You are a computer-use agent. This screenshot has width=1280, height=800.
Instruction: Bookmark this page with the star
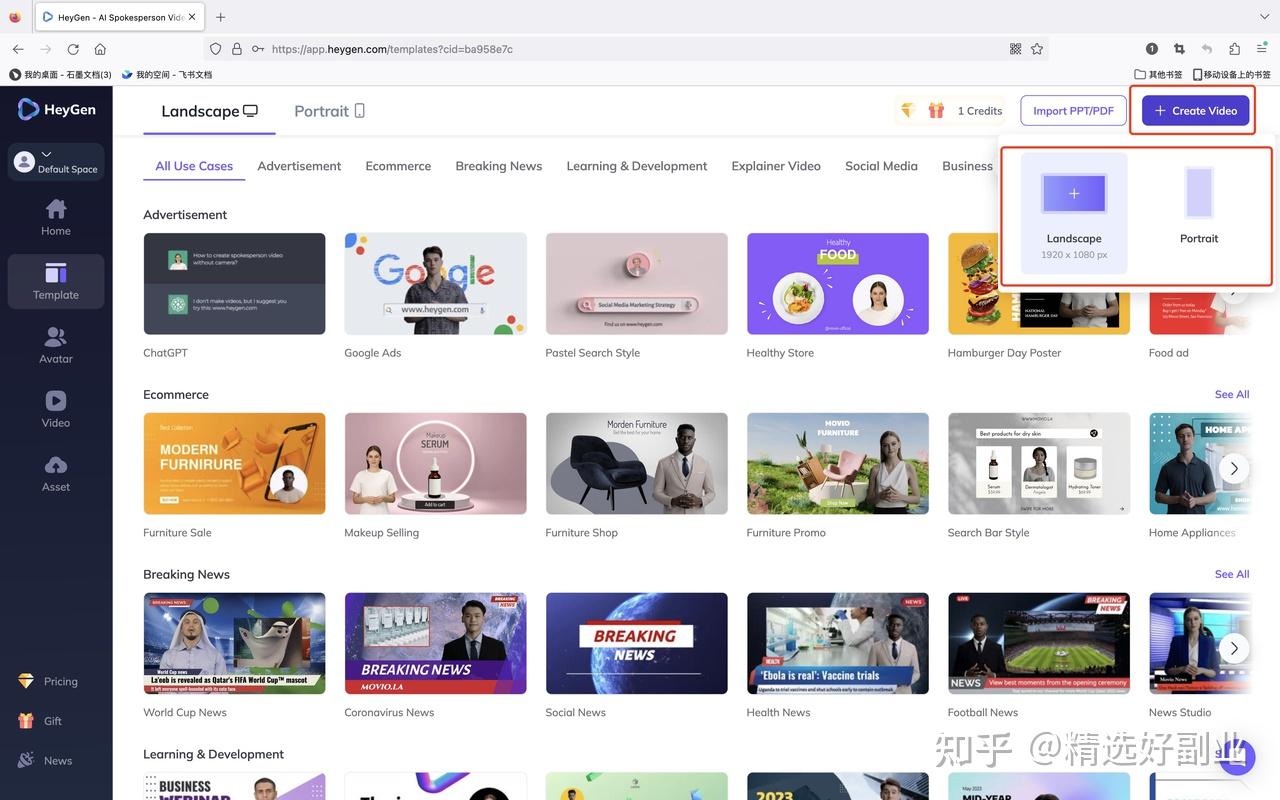(x=1037, y=49)
